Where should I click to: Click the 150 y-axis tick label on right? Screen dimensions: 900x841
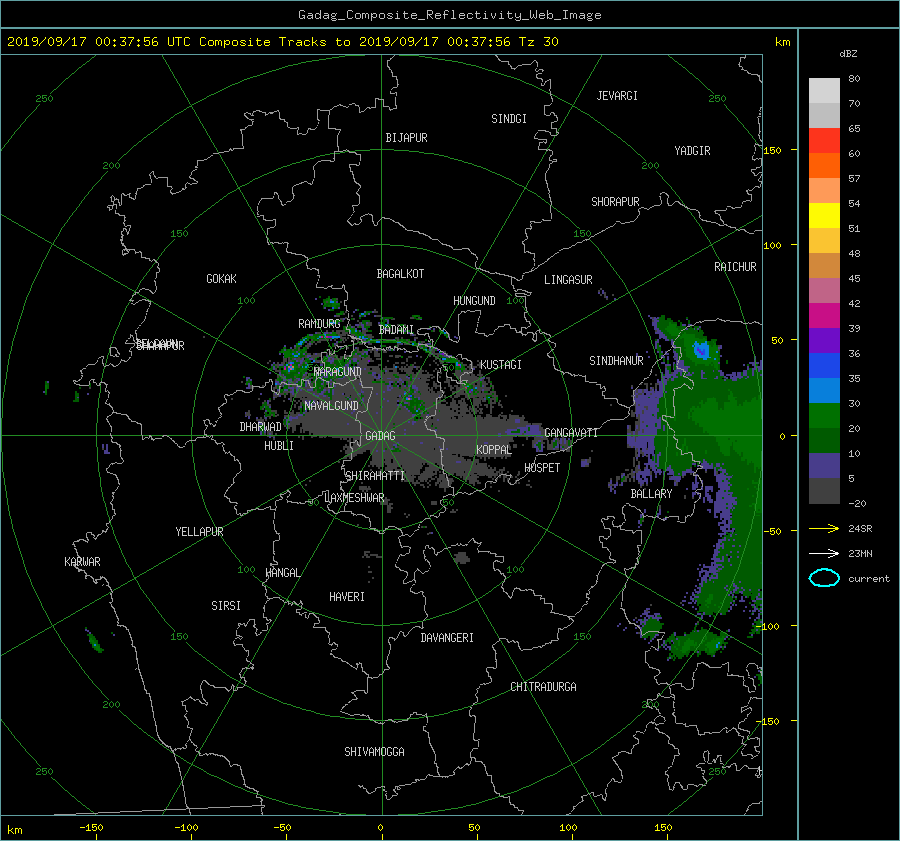pyautogui.click(x=772, y=150)
